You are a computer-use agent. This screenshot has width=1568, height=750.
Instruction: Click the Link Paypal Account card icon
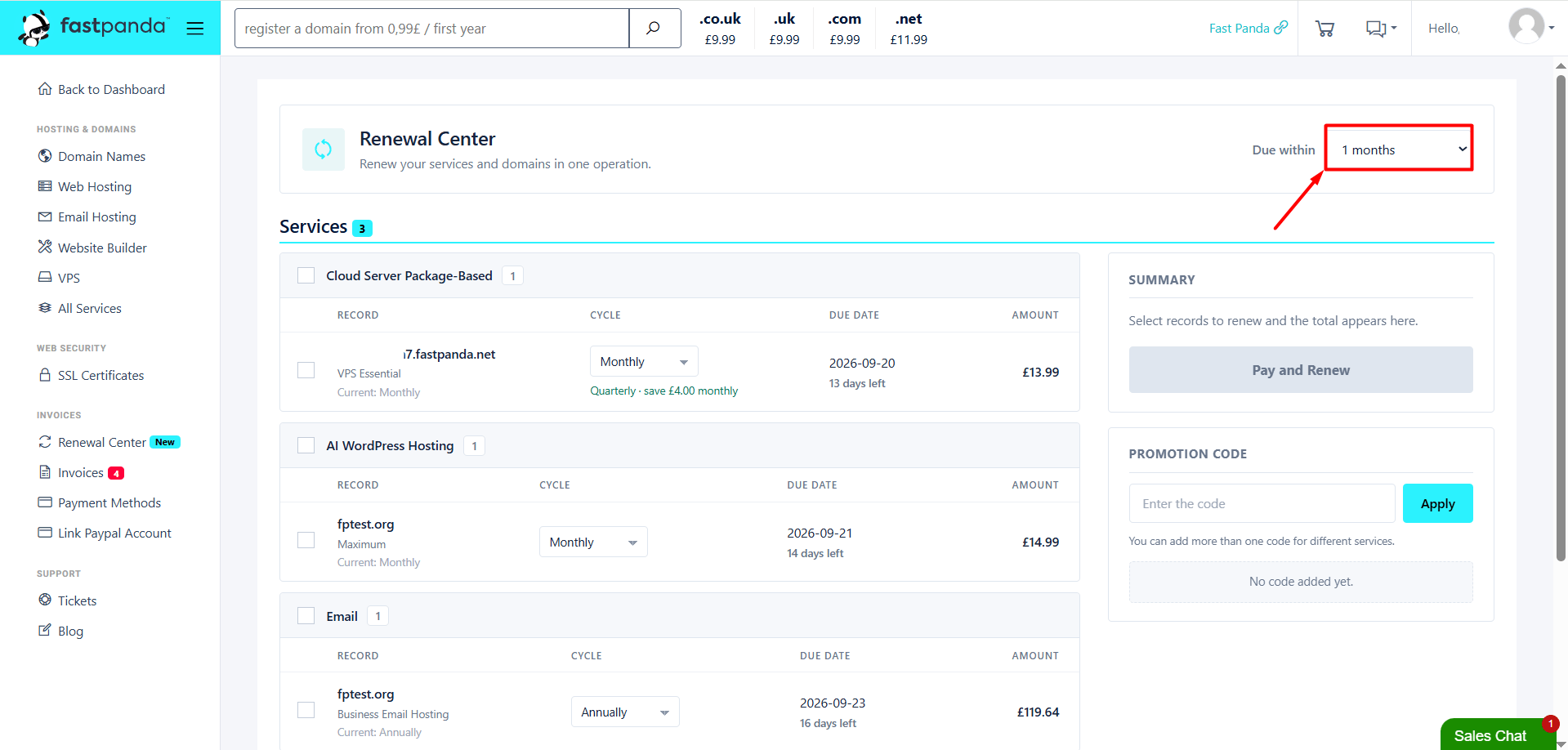pos(45,533)
